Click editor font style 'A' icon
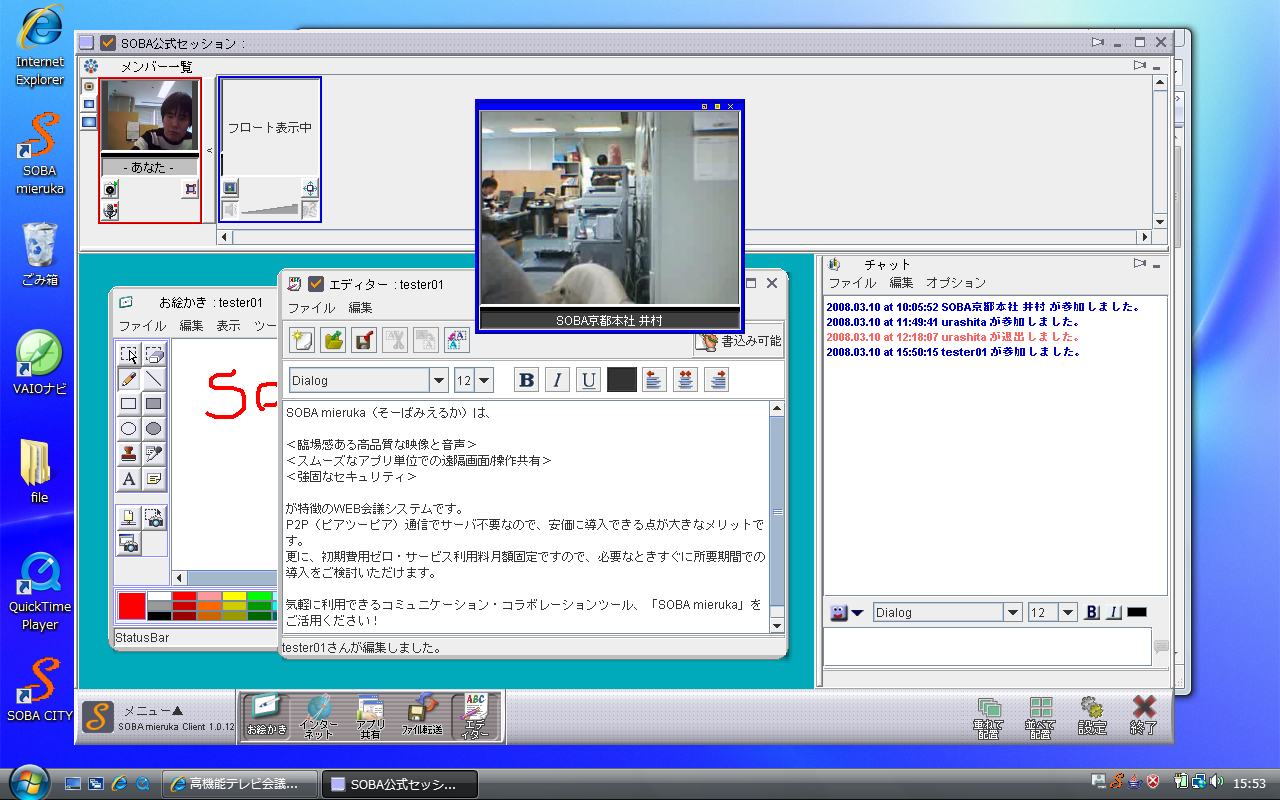The width and height of the screenshot is (1280, 800). (457, 340)
